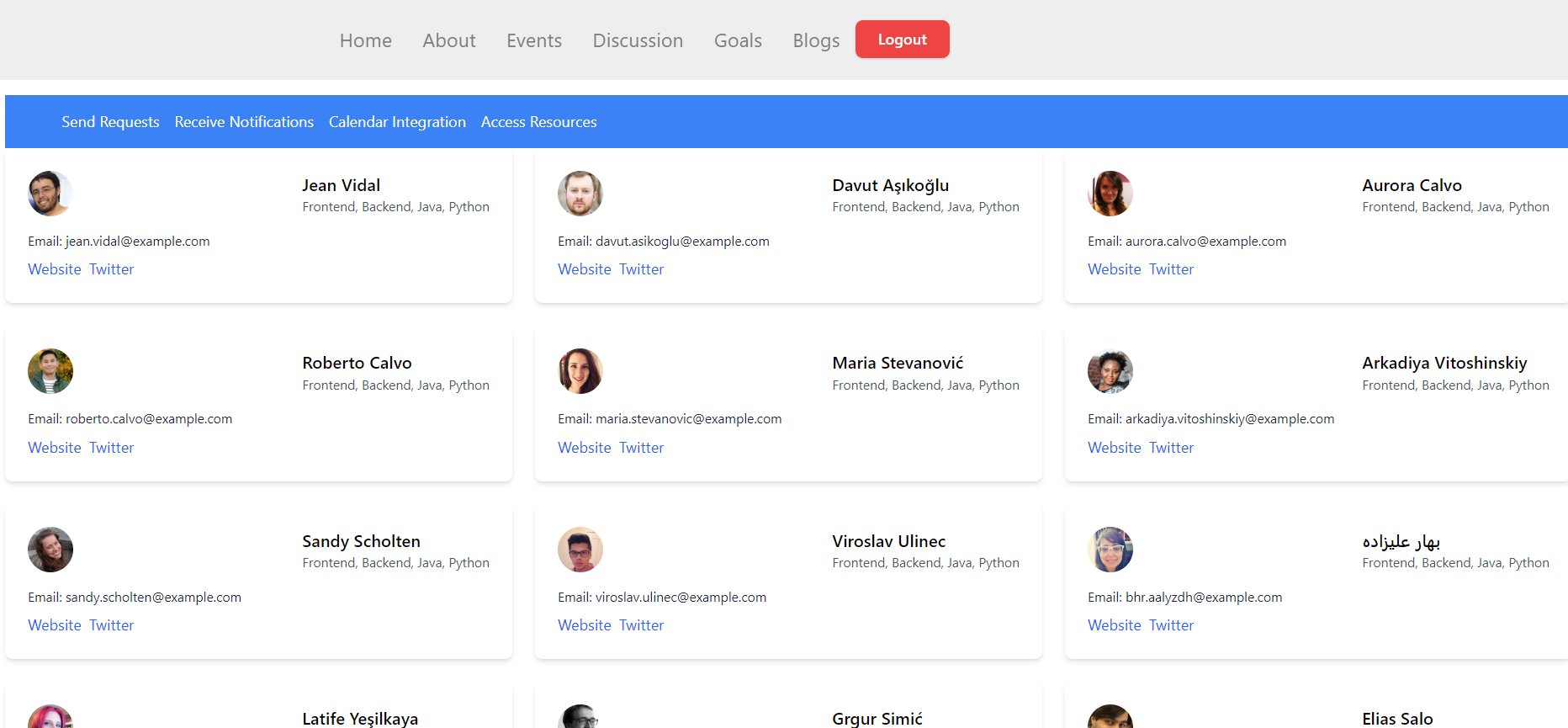Open Twitter link under bhr.aalyzdh email
Screen dimensions: 1568x728
(1172, 625)
